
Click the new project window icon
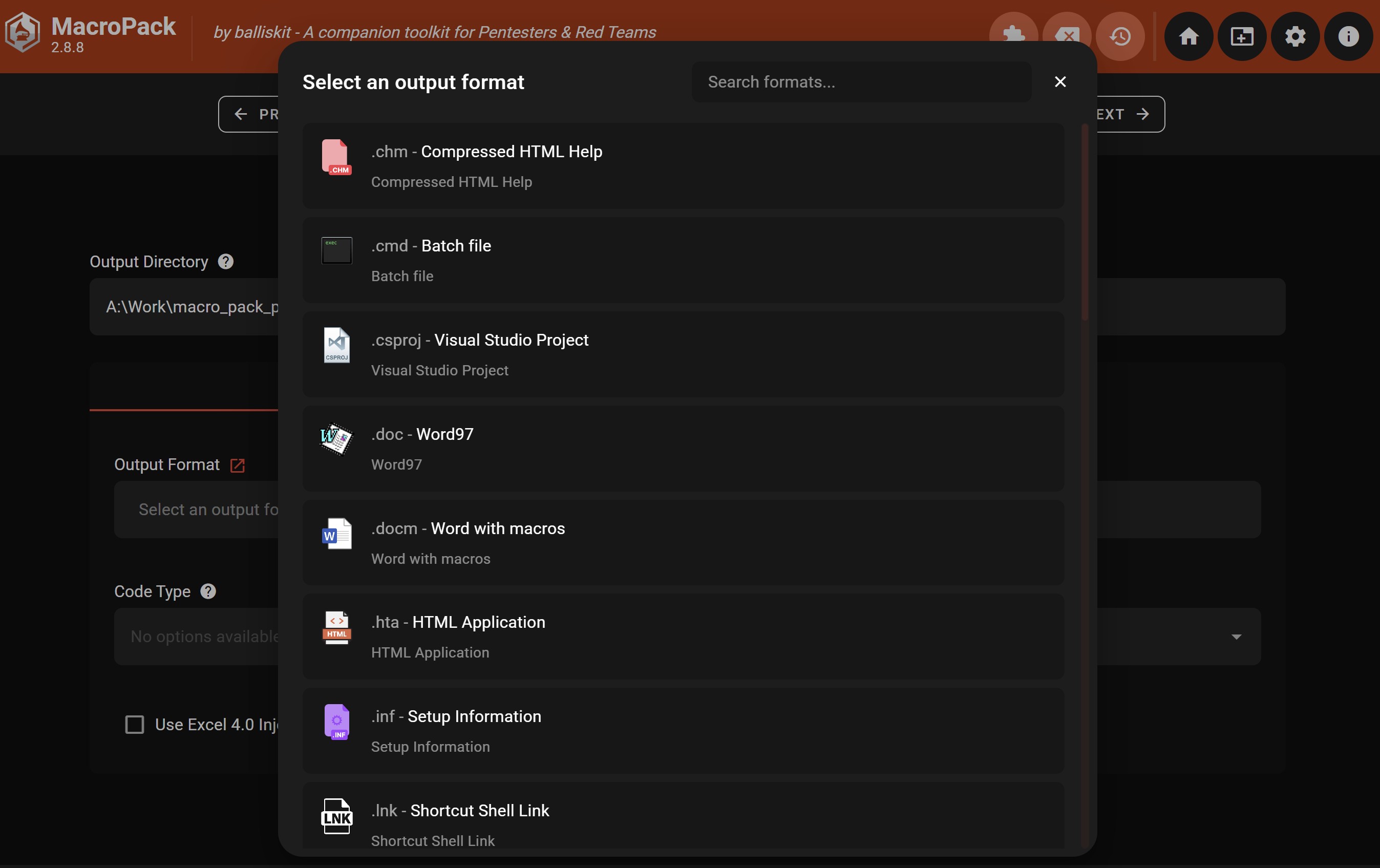click(x=1242, y=36)
